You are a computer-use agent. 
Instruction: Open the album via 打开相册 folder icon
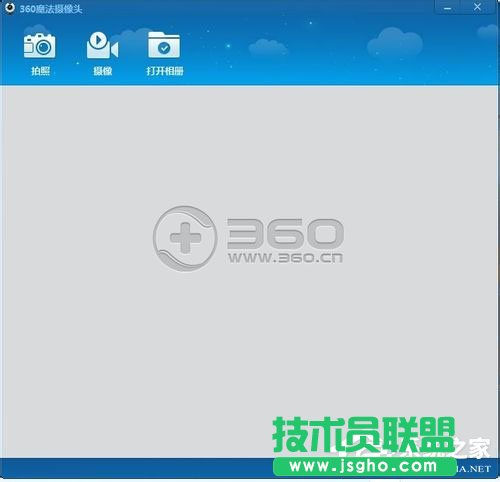coord(164,45)
